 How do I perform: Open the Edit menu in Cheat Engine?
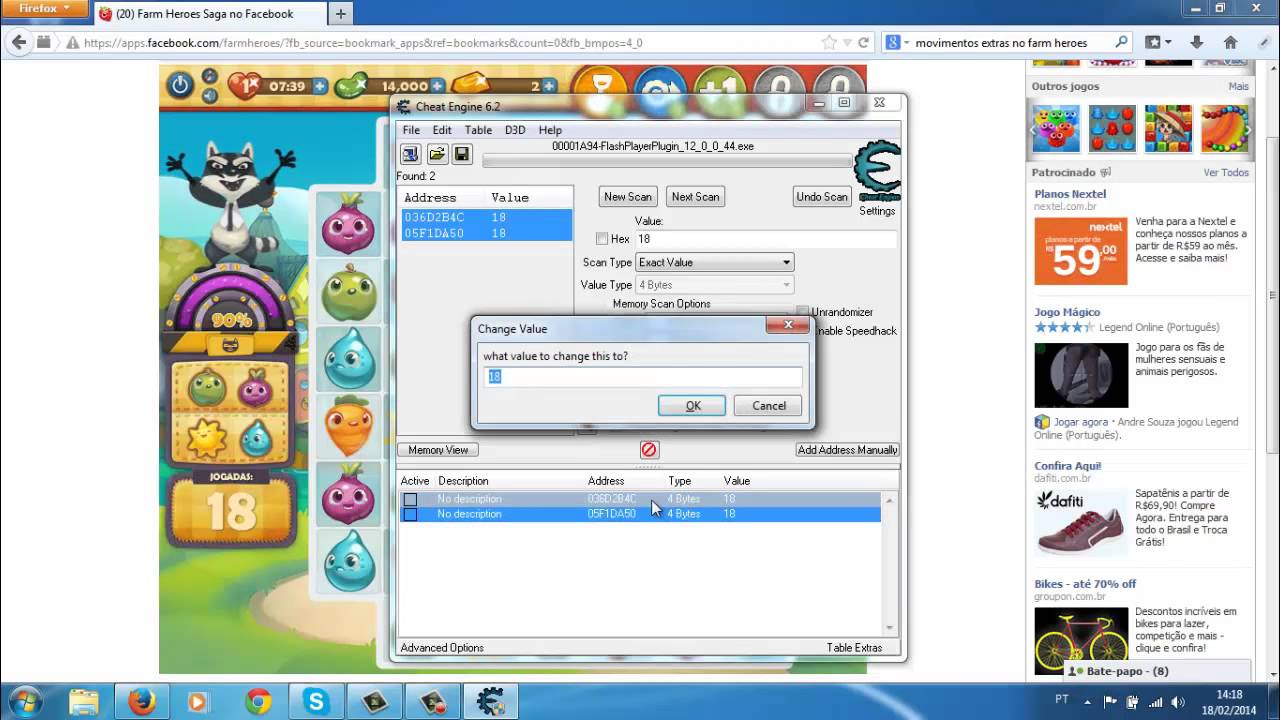pyautogui.click(x=442, y=130)
